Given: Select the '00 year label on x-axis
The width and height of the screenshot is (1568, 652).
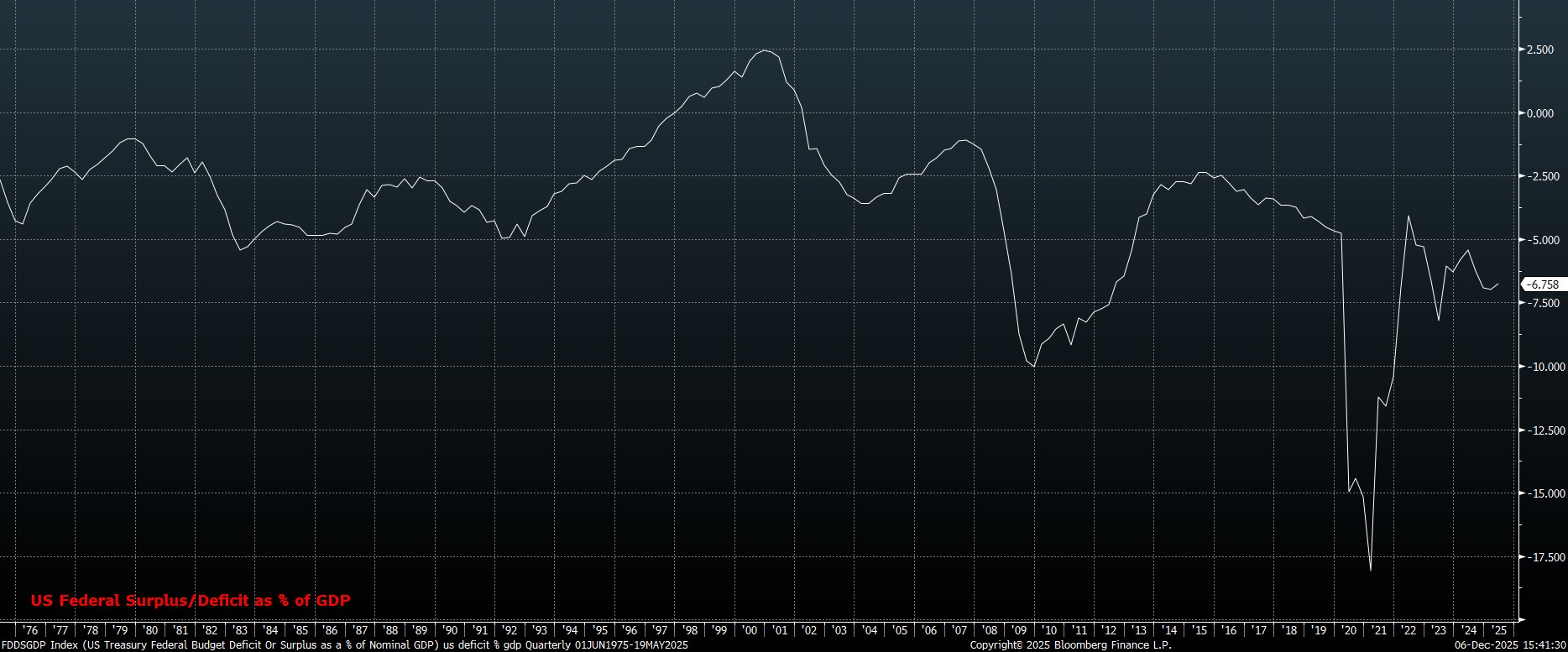Looking at the screenshot, I should point(750,630).
